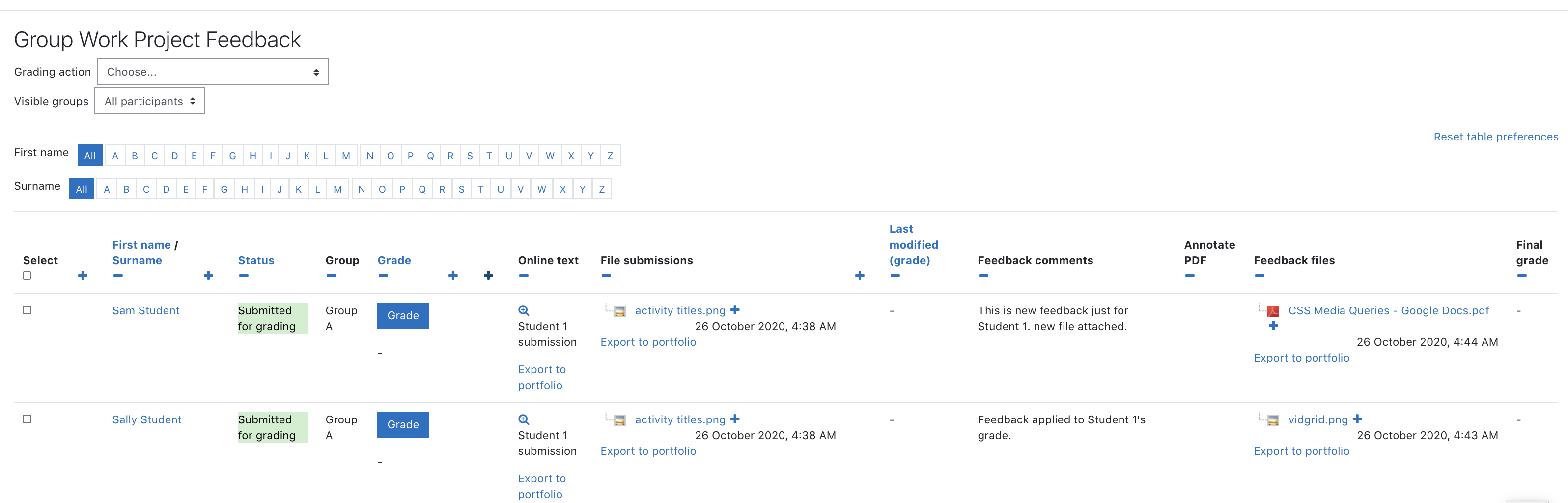Open Sam's activity titles.png file
1568x503 pixels.
pos(680,310)
